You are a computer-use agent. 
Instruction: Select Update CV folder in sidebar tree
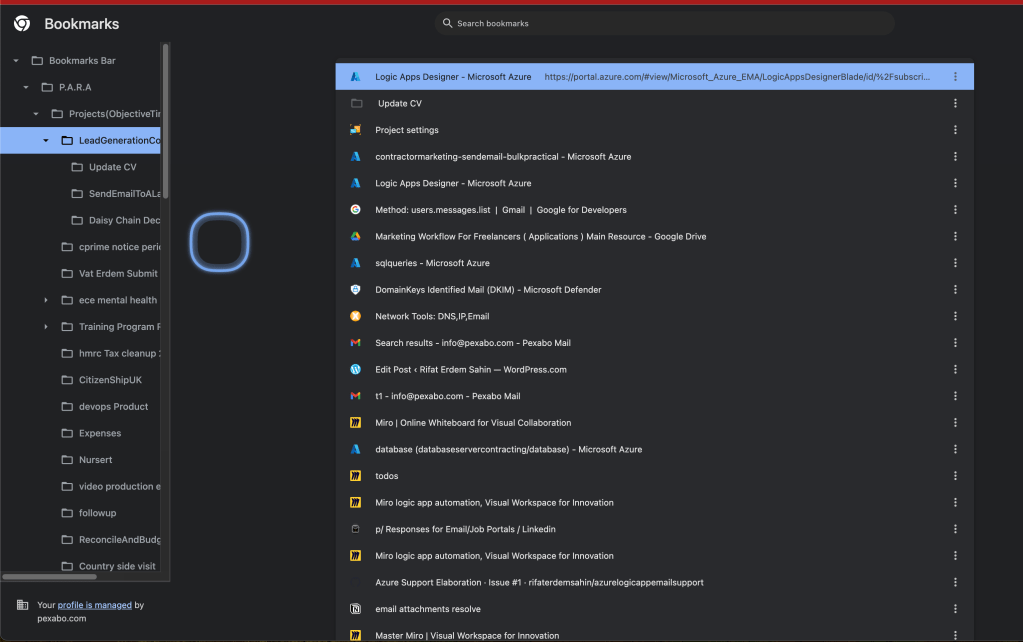[113, 168]
